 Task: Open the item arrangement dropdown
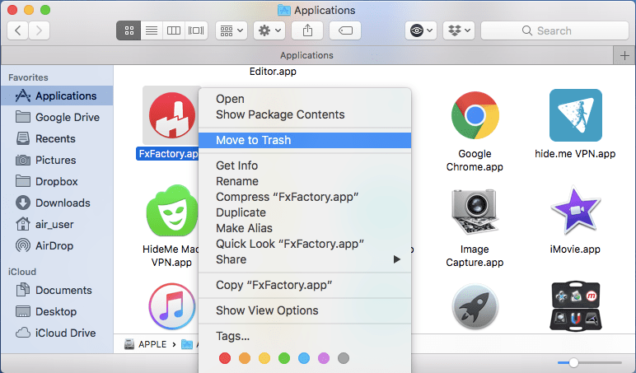pos(231,30)
